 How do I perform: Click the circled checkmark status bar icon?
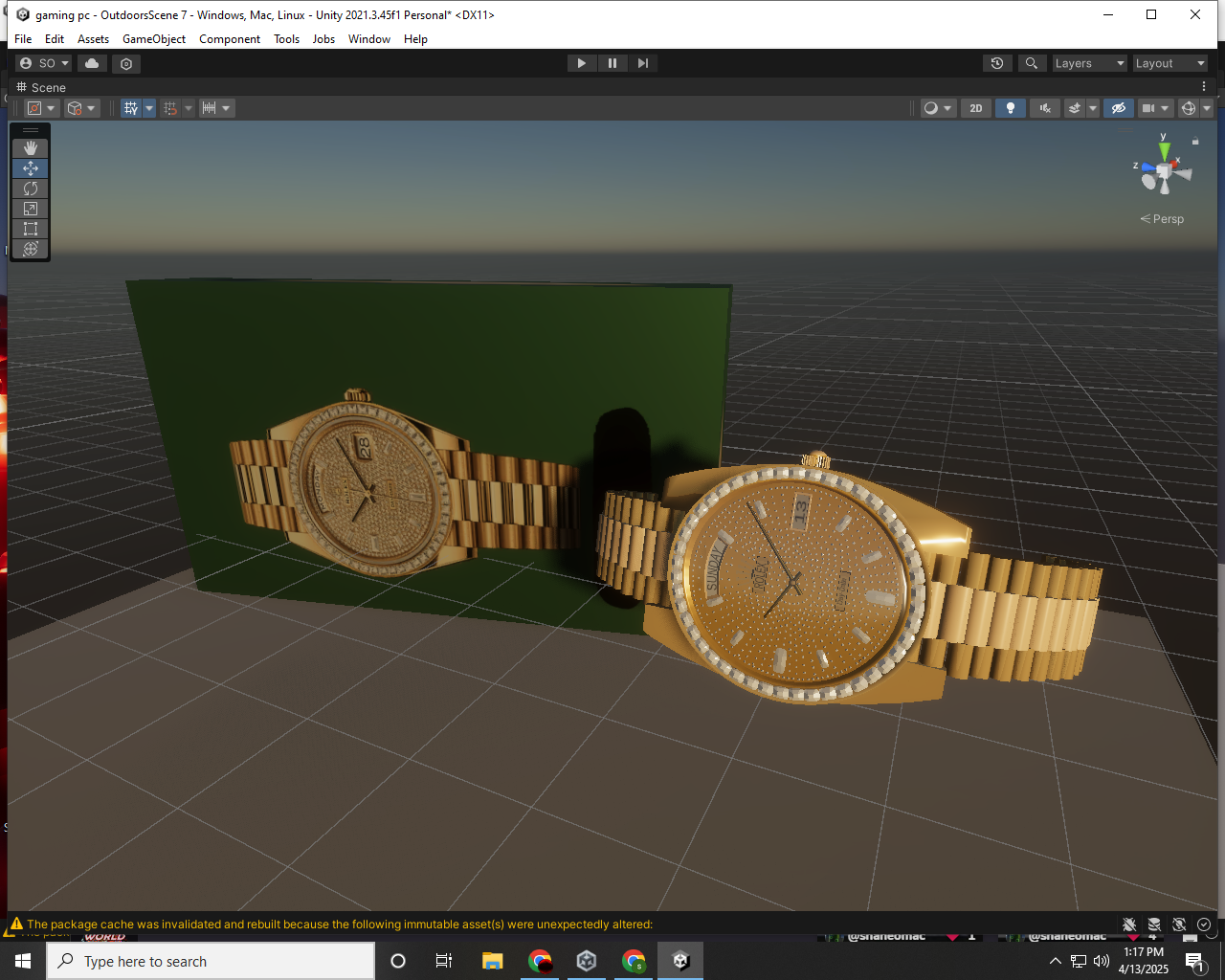tap(1204, 924)
